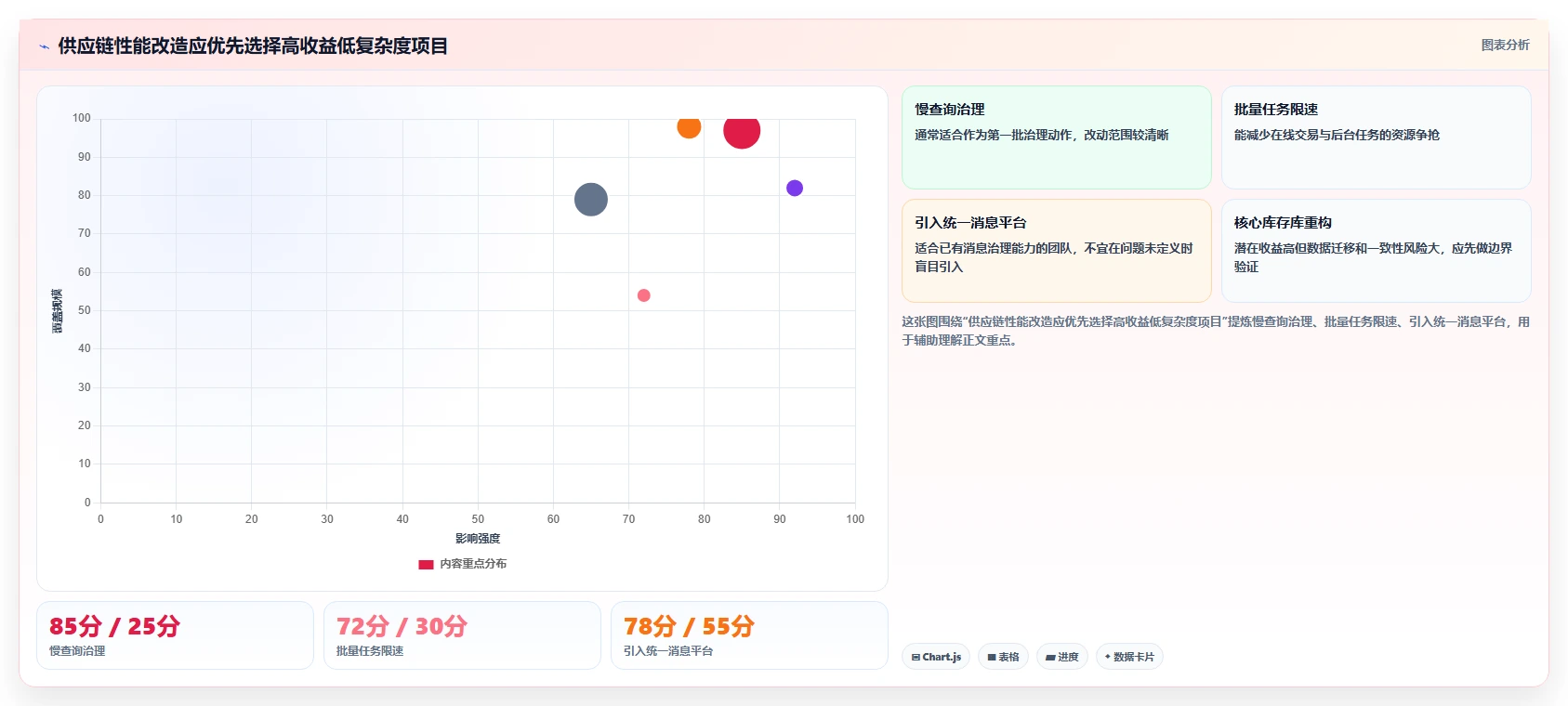
Task: Toggle the 内容重点分布 legend color box
Action: coord(426,564)
